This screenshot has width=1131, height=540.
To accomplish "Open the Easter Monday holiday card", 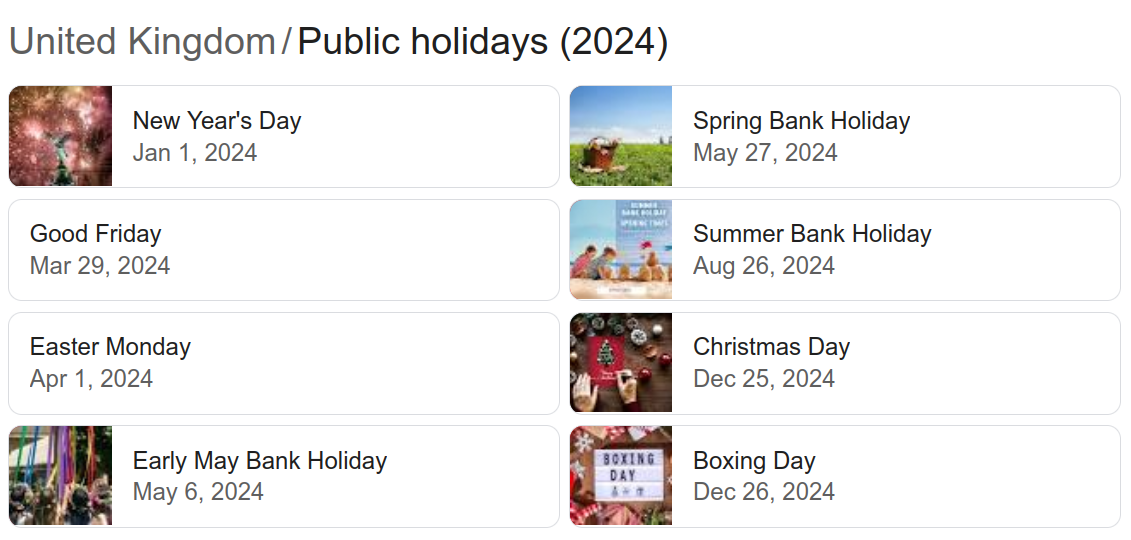I will [283, 363].
